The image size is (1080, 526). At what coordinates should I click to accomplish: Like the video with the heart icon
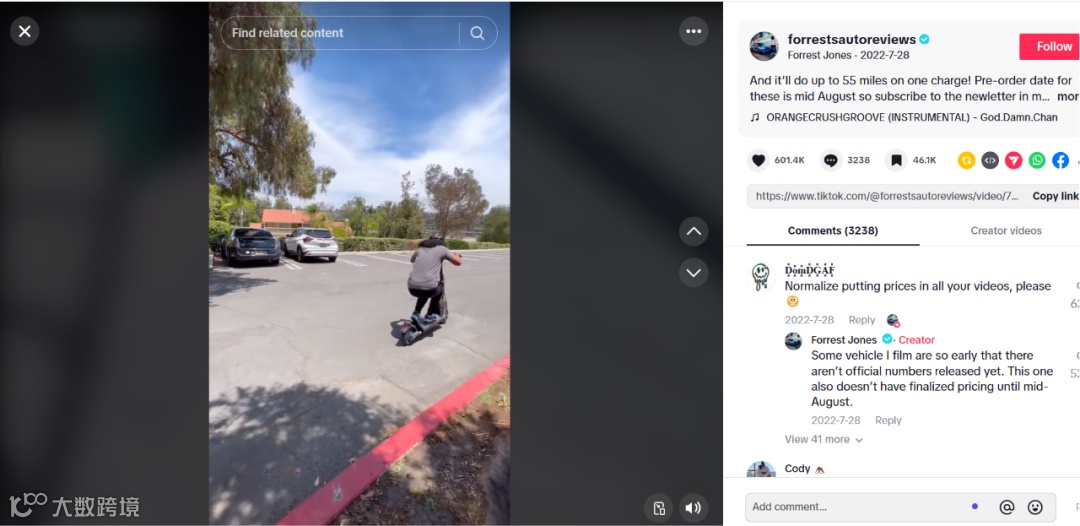pyautogui.click(x=758, y=160)
